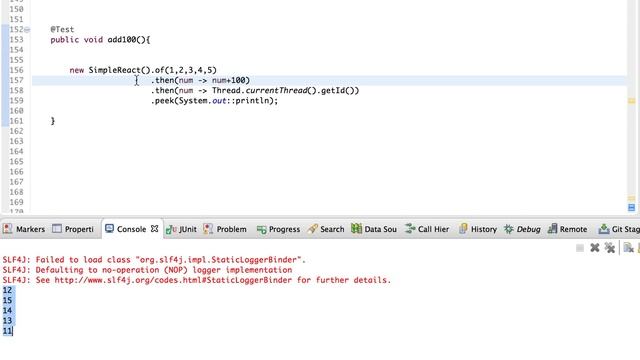640x360 pixels.
Task: Switch to the Properti tab
Action: point(79,229)
